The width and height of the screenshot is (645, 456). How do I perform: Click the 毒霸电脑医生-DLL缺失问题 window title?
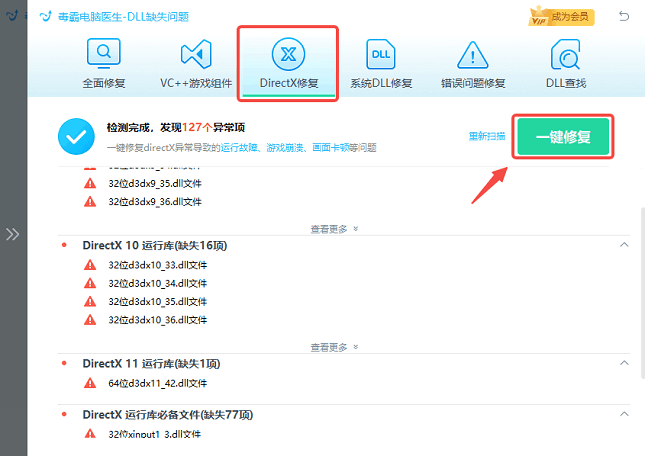[x=123, y=17]
